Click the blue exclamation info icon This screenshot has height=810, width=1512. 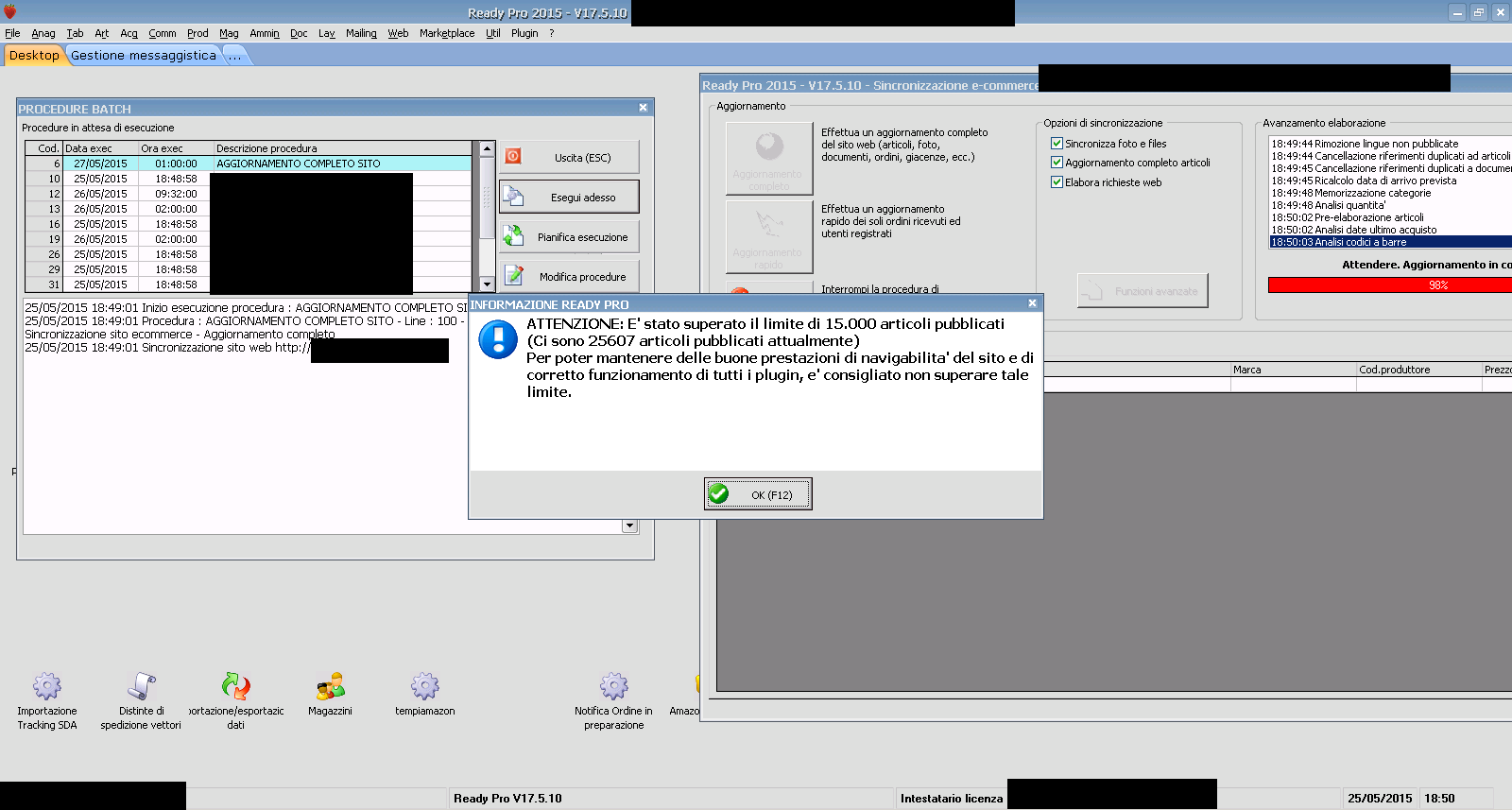498,339
